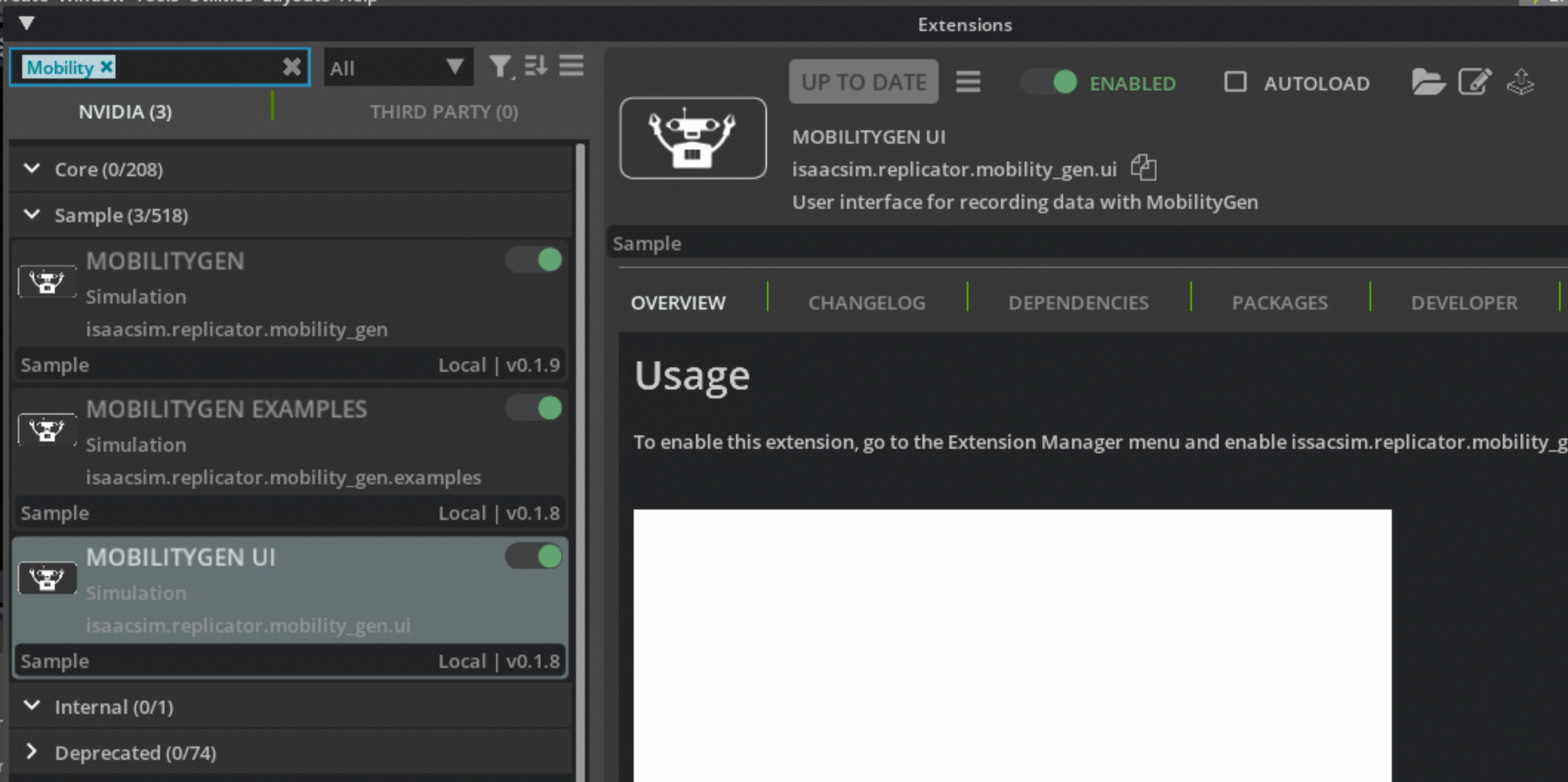Click the white image placeholder in overview

1012,645
